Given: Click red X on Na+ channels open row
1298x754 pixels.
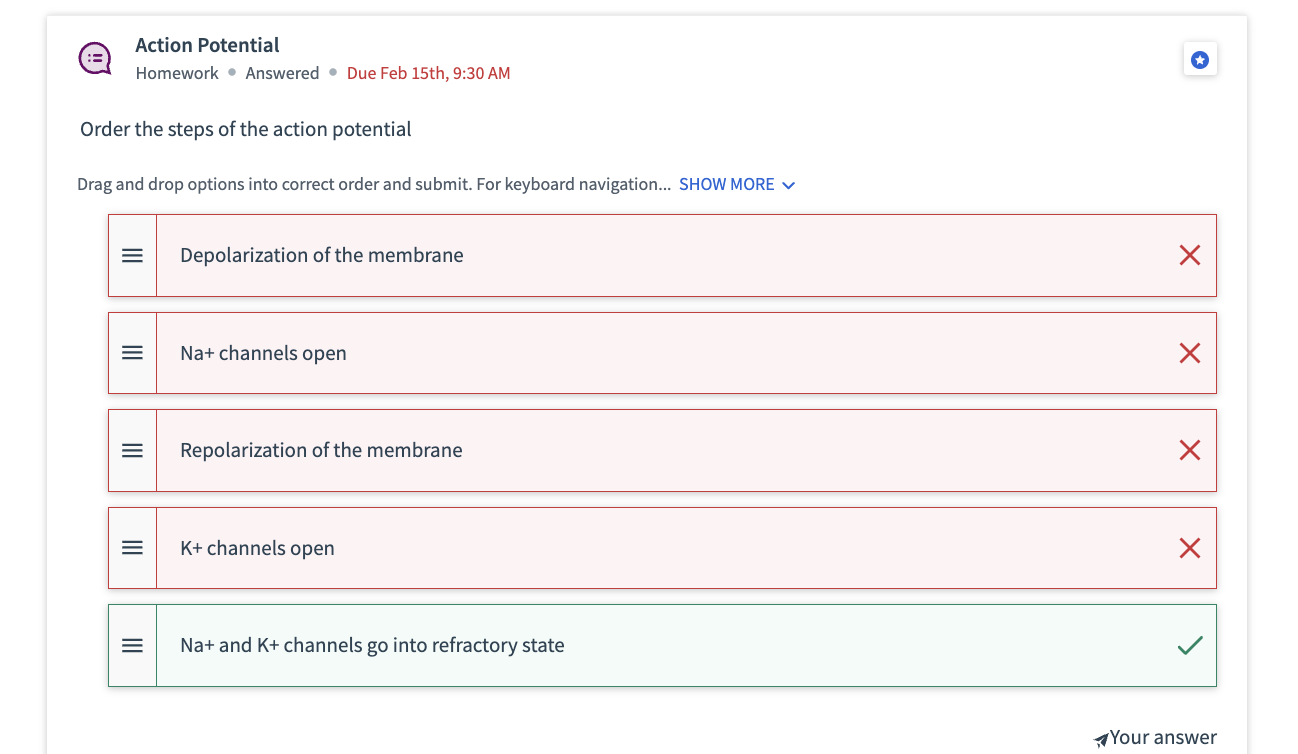Looking at the screenshot, I should tap(1189, 353).
